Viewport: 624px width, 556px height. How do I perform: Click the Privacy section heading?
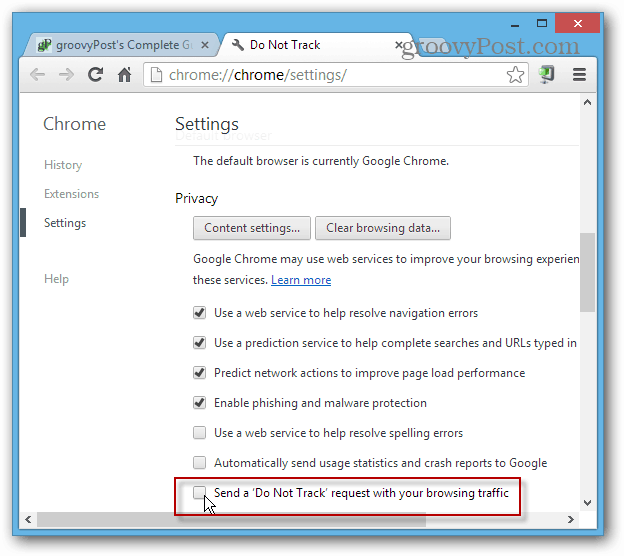tap(197, 198)
